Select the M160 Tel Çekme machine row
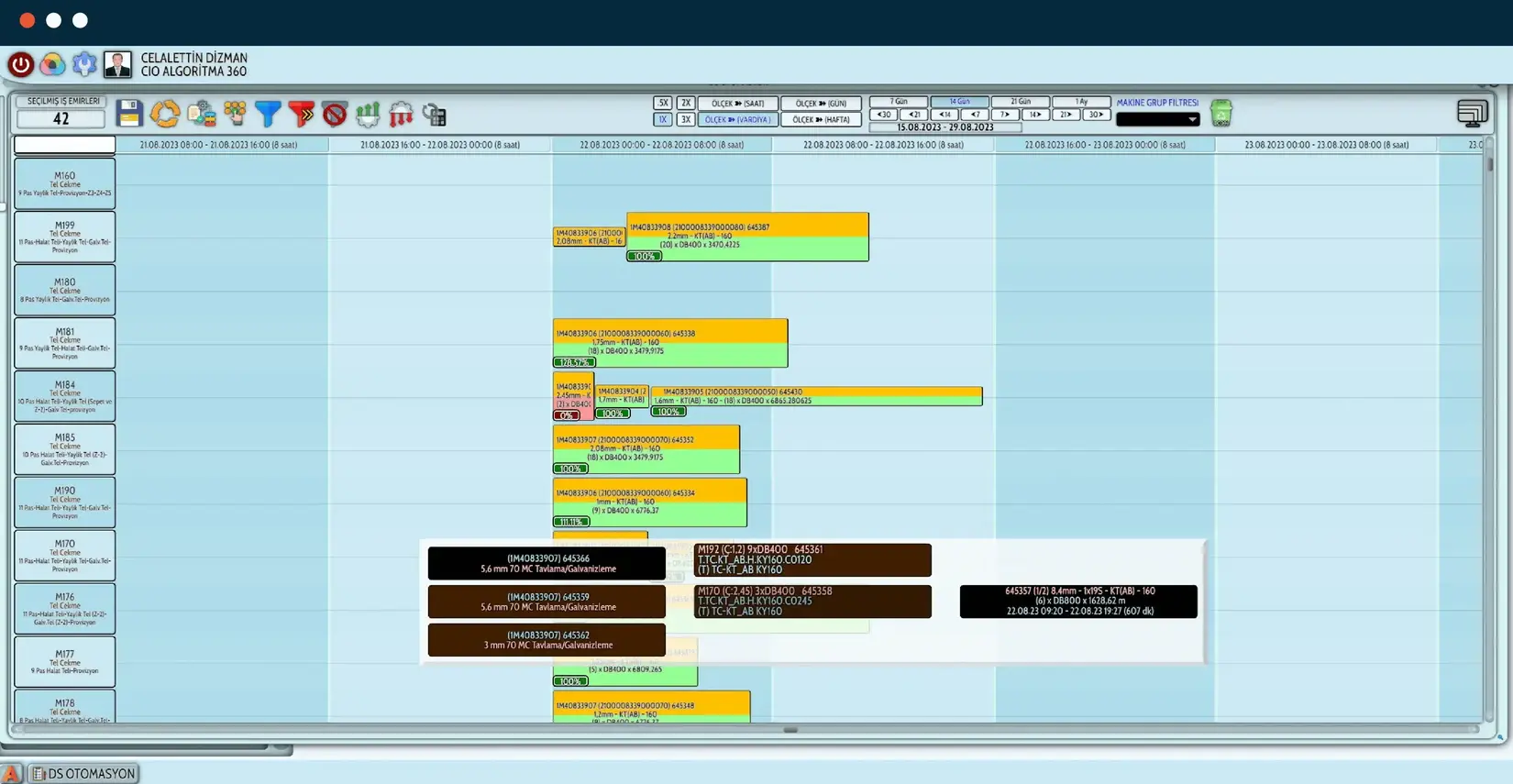The height and width of the screenshot is (784, 1513). pyautogui.click(x=64, y=183)
